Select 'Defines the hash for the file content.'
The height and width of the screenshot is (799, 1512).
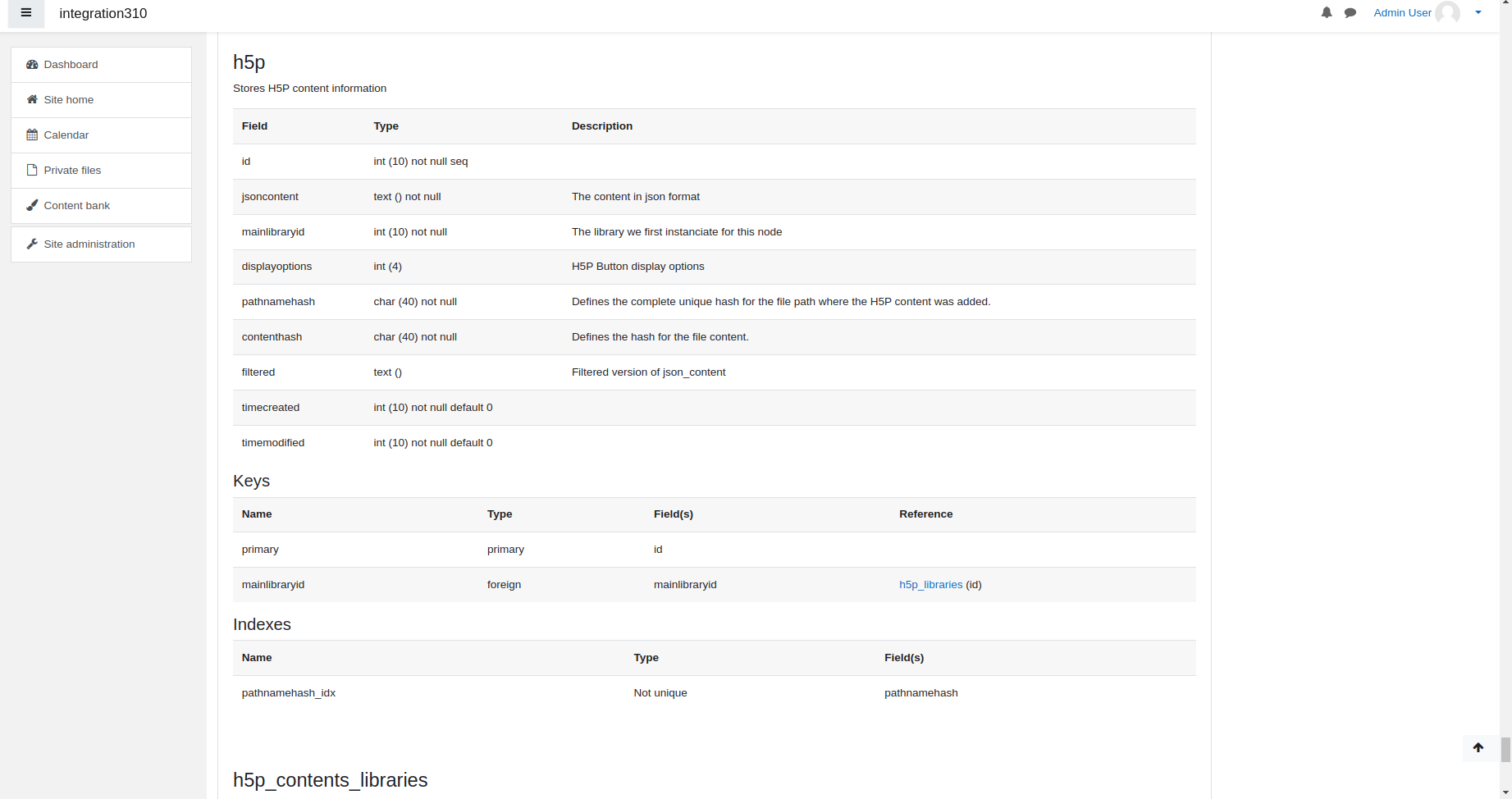point(660,337)
